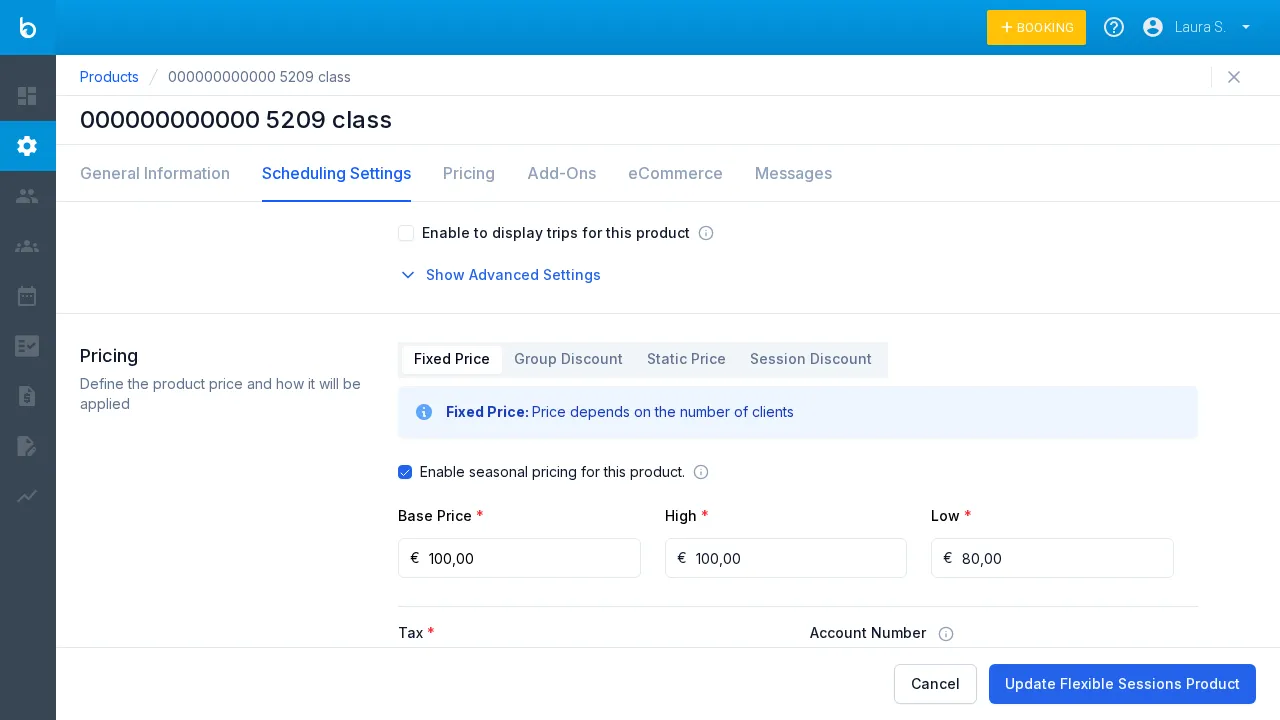Switch to the Add-Ons tab
1280x720 pixels.
561,173
